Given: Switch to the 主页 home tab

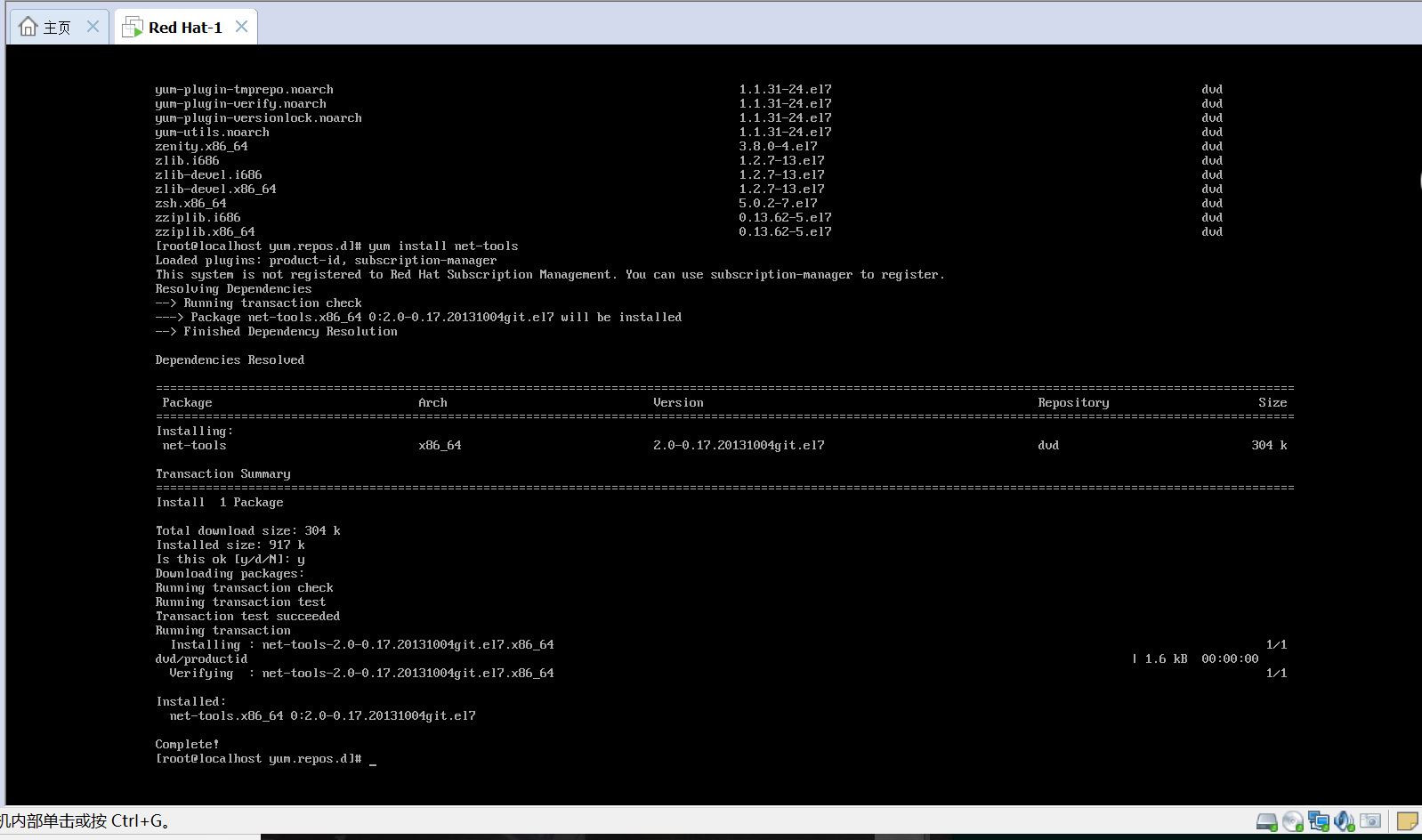Looking at the screenshot, I should tap(57, 28).
